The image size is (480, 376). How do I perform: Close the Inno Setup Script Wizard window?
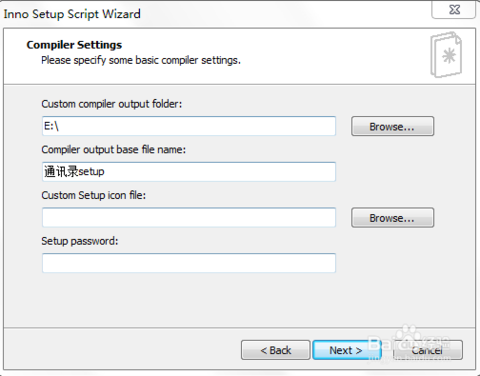pos(454,9)
